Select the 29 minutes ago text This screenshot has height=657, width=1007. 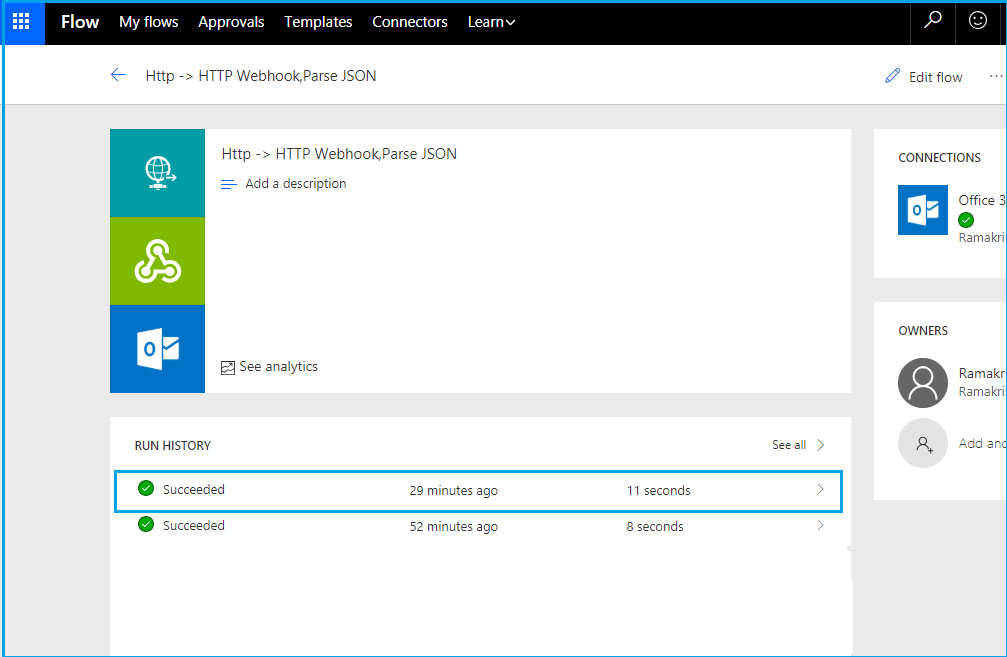tap(453, 491)
